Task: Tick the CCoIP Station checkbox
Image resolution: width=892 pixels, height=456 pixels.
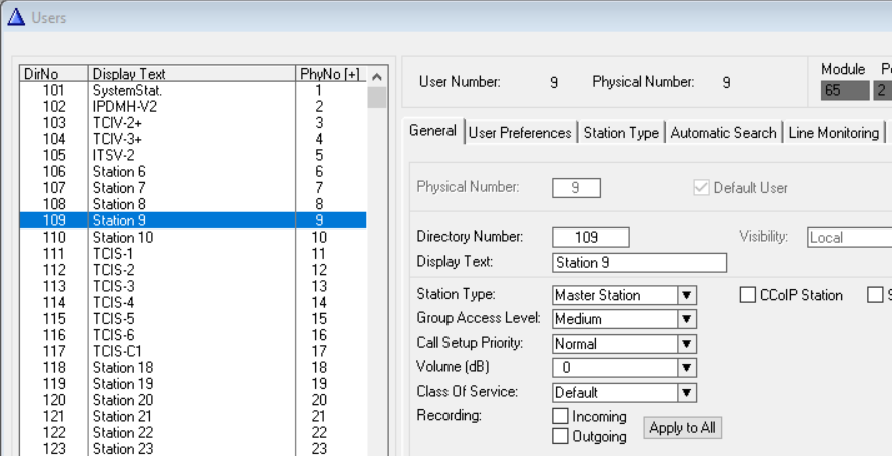Action: pos(748,295)
